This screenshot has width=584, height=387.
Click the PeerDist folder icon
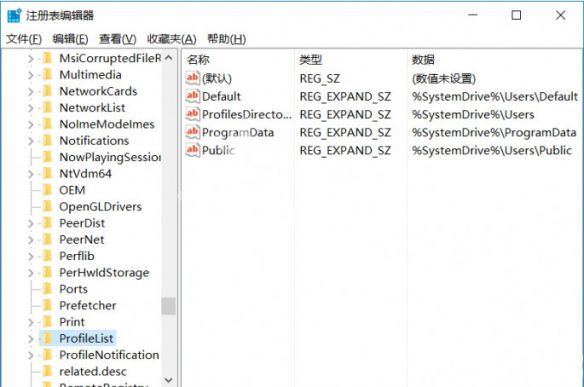coord(47,223)
